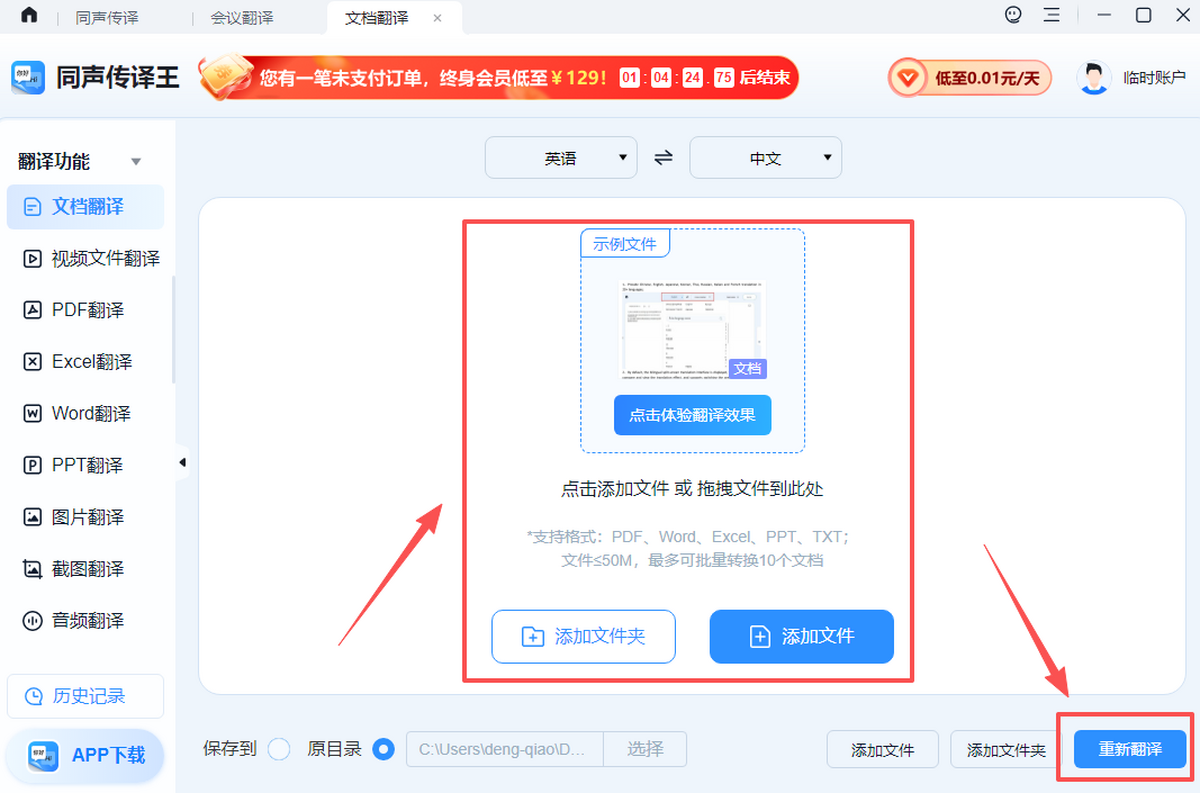Collapse the 翻译功能 section arrow
The height and width of the screenshot is (793, 1200).
[136, 162]
